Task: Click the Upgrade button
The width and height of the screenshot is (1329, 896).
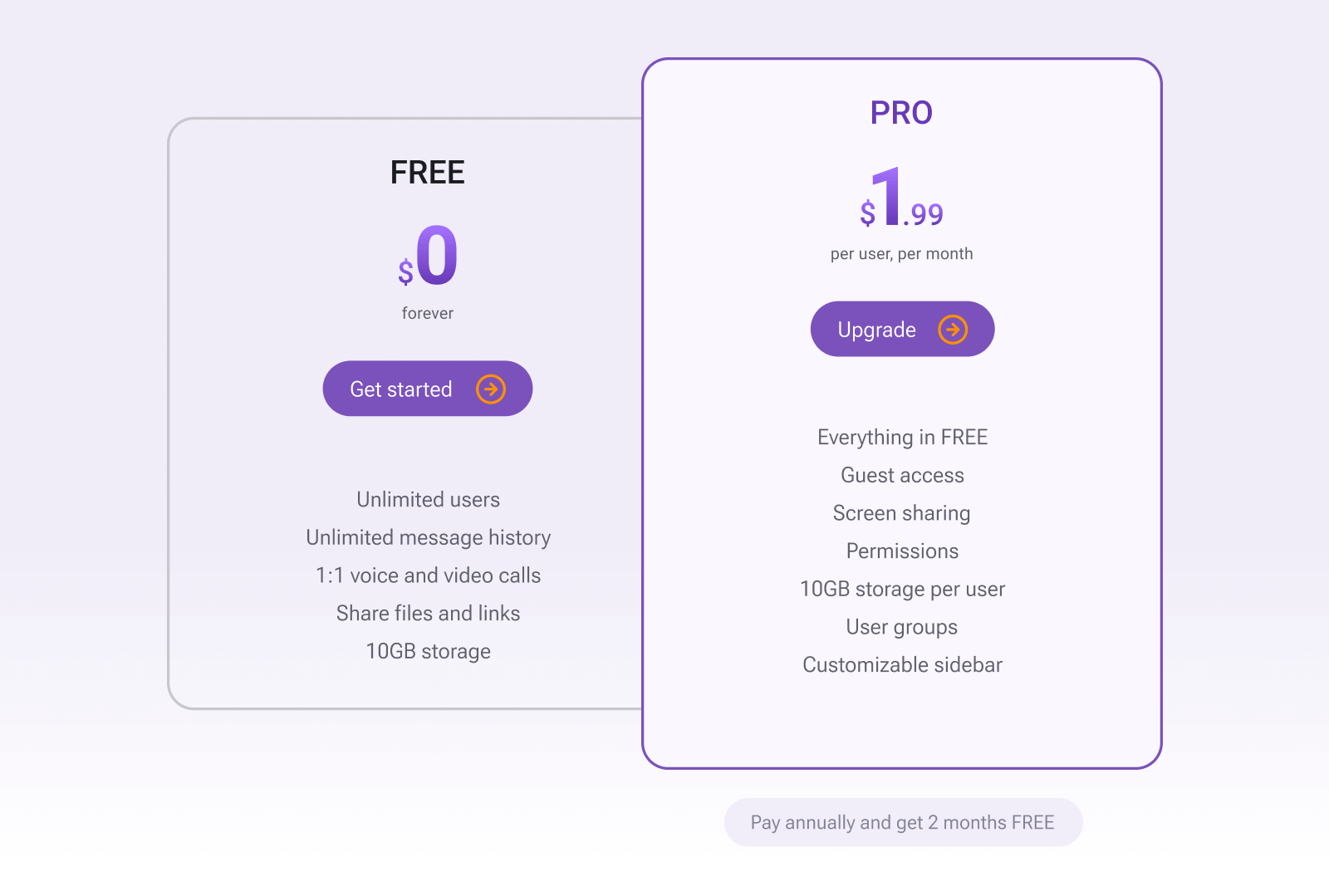Action: (902, 329)
